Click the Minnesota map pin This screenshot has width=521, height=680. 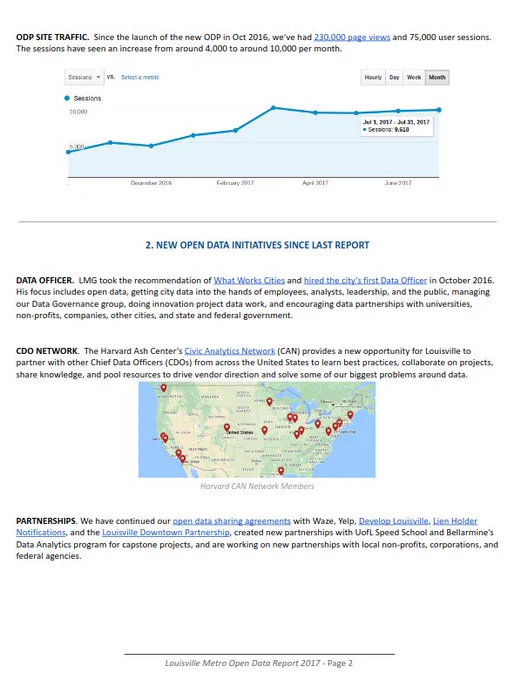(x=269, y=402)
